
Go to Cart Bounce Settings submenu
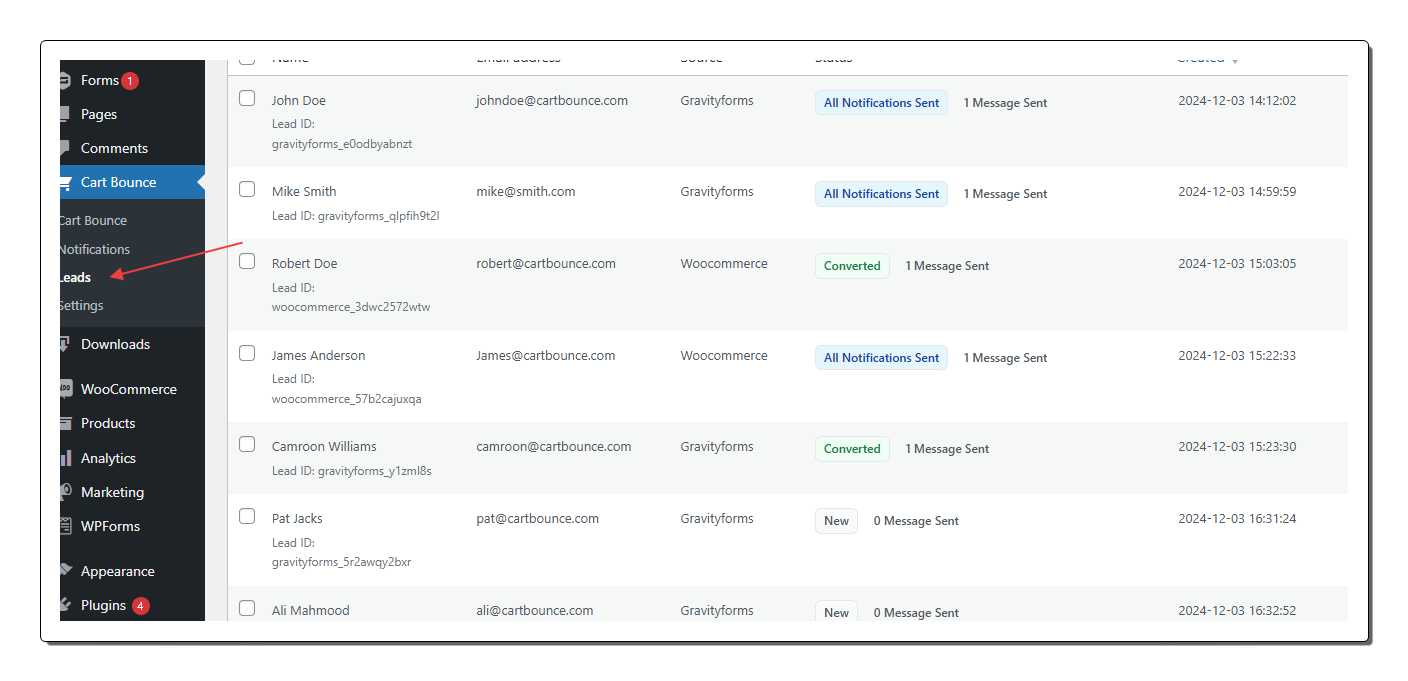[x=81, y=305]
